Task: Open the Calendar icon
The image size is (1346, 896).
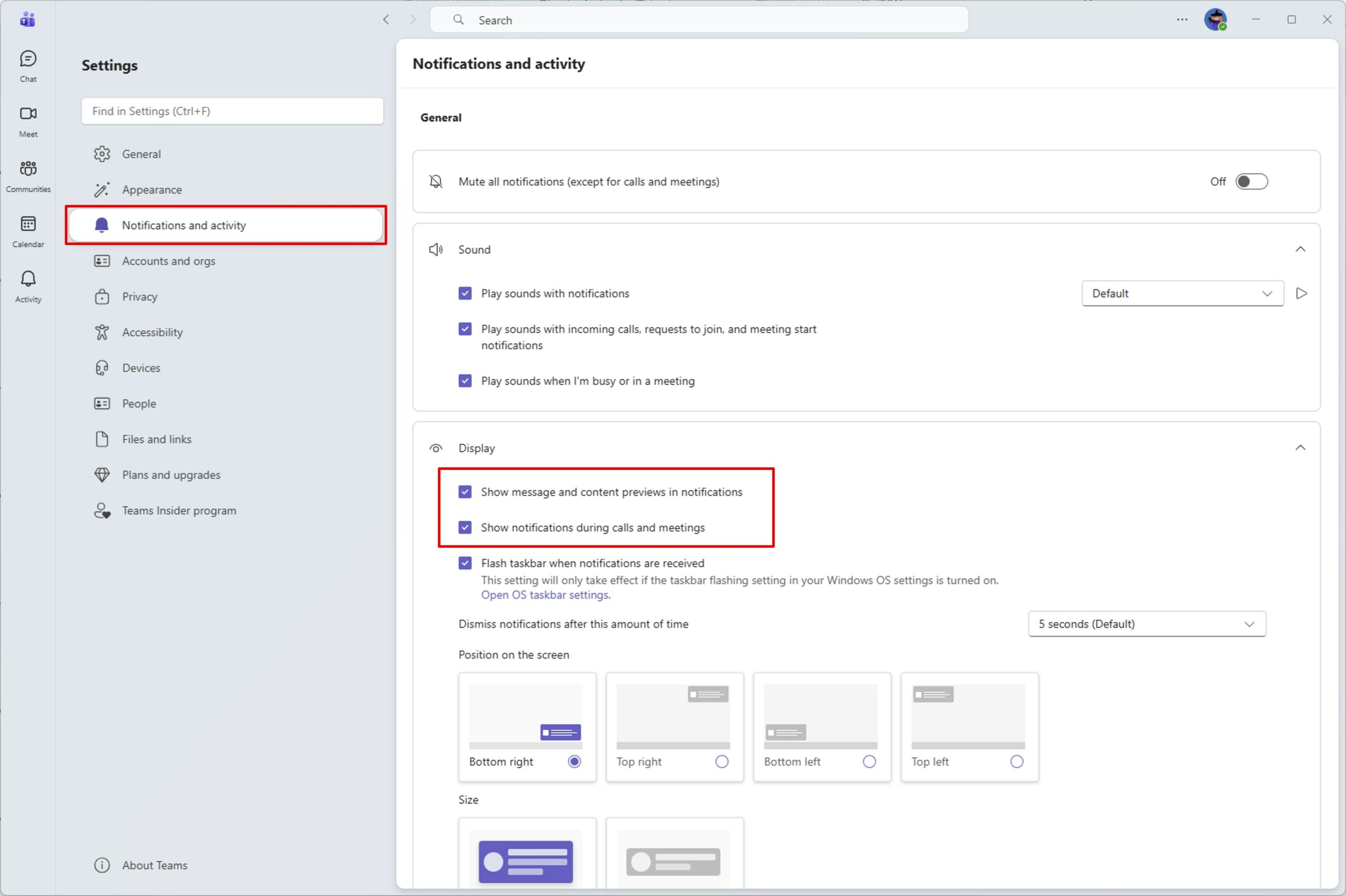Action: [x=28, y=230]
